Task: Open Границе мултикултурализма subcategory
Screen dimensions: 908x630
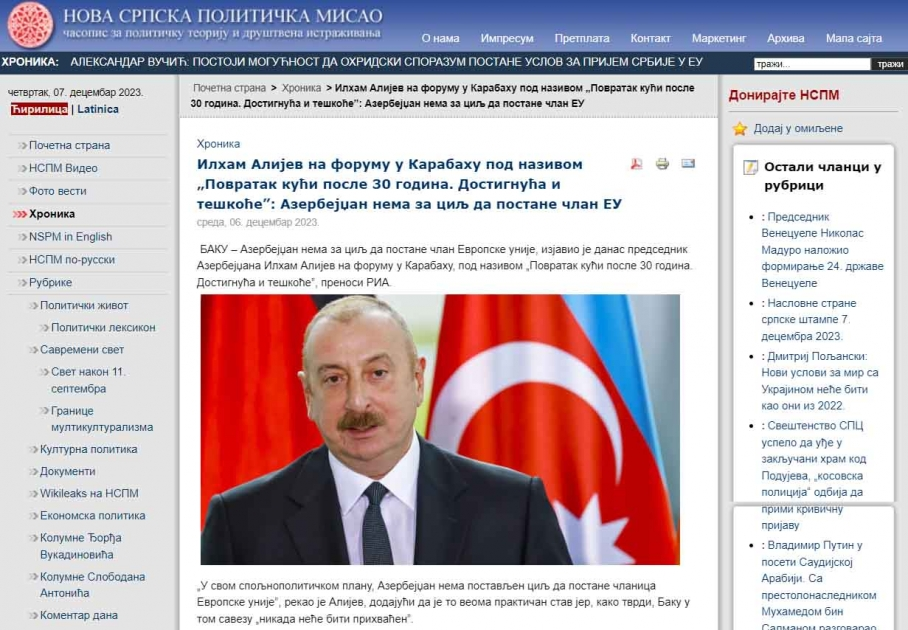Action: (102, 419)
